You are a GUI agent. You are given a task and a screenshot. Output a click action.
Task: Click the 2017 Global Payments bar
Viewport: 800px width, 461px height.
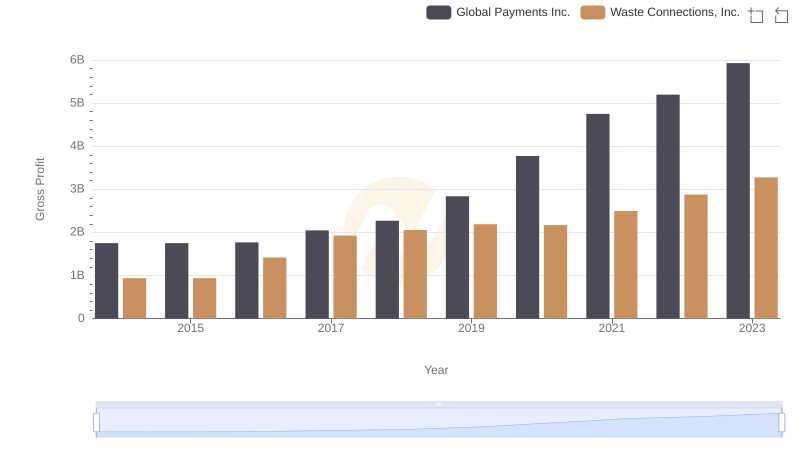(x=317, y=274)
